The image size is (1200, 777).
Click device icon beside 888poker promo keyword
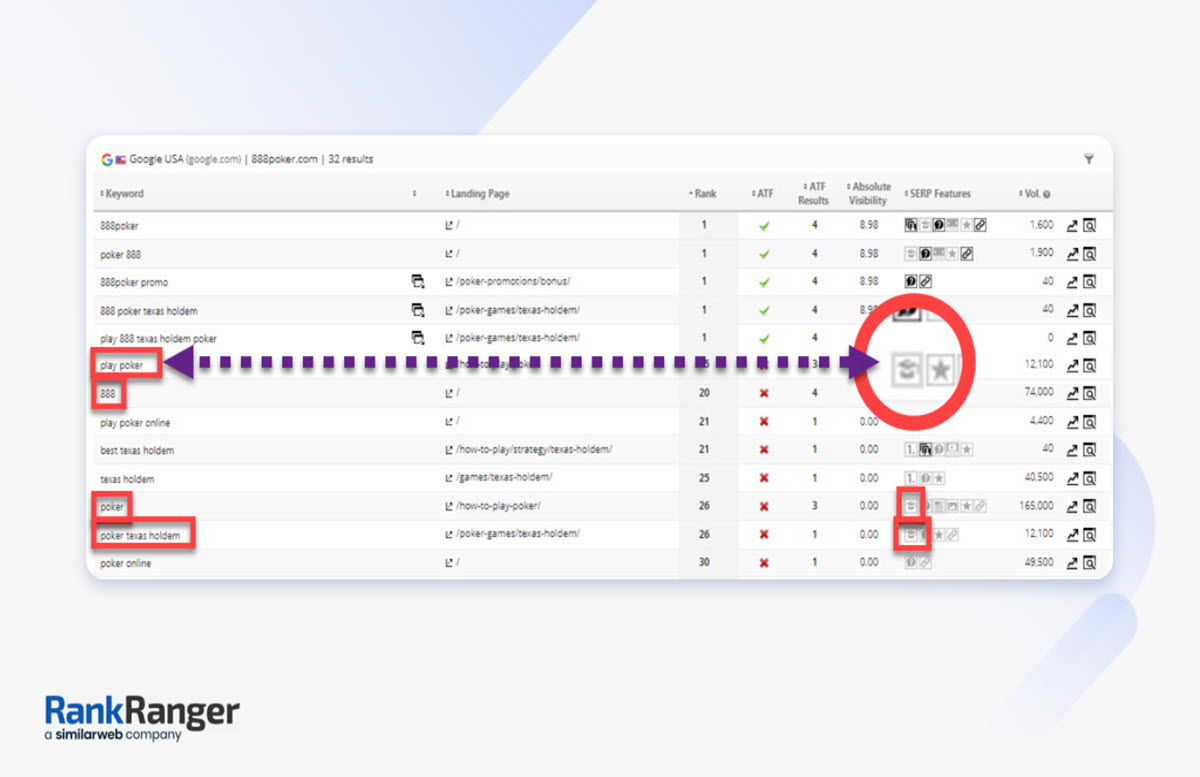418,282
